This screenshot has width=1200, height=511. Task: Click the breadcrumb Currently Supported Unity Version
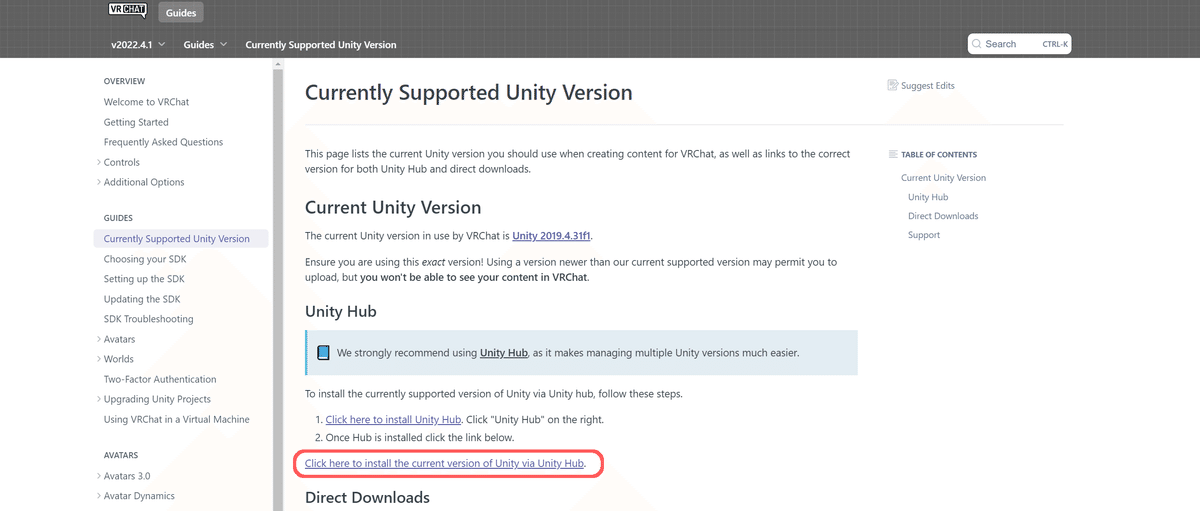(321, 44)
